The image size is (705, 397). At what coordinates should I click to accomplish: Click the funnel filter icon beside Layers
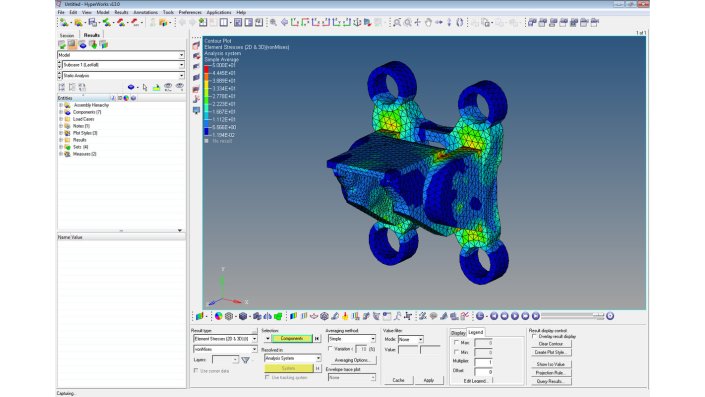245,360
